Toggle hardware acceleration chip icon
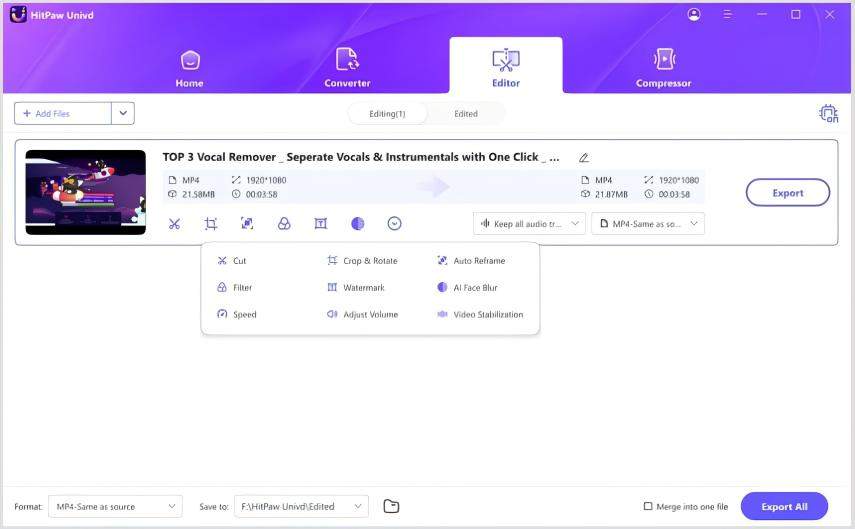The width and height of the screenshot is (855, 529). coord(828,114)
